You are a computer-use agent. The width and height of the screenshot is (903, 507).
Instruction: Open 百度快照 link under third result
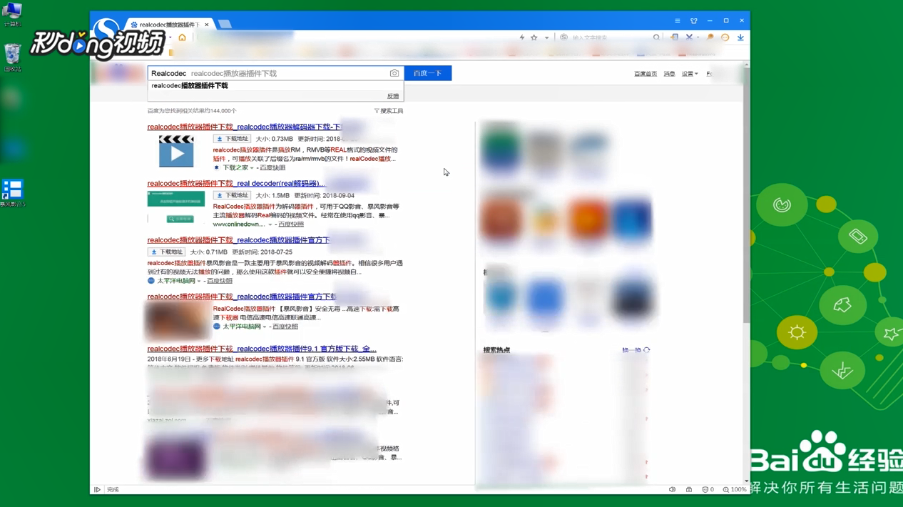click(219, 281)
